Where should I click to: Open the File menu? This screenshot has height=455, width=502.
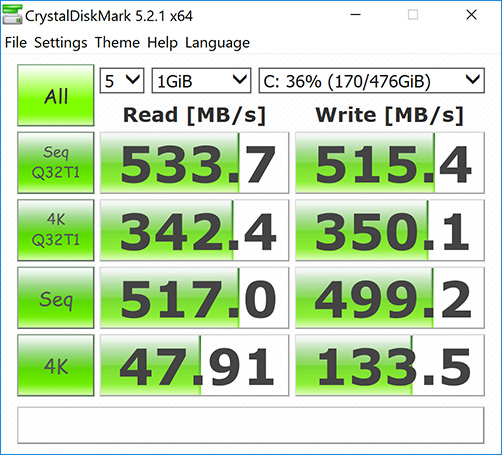point(16,43)
